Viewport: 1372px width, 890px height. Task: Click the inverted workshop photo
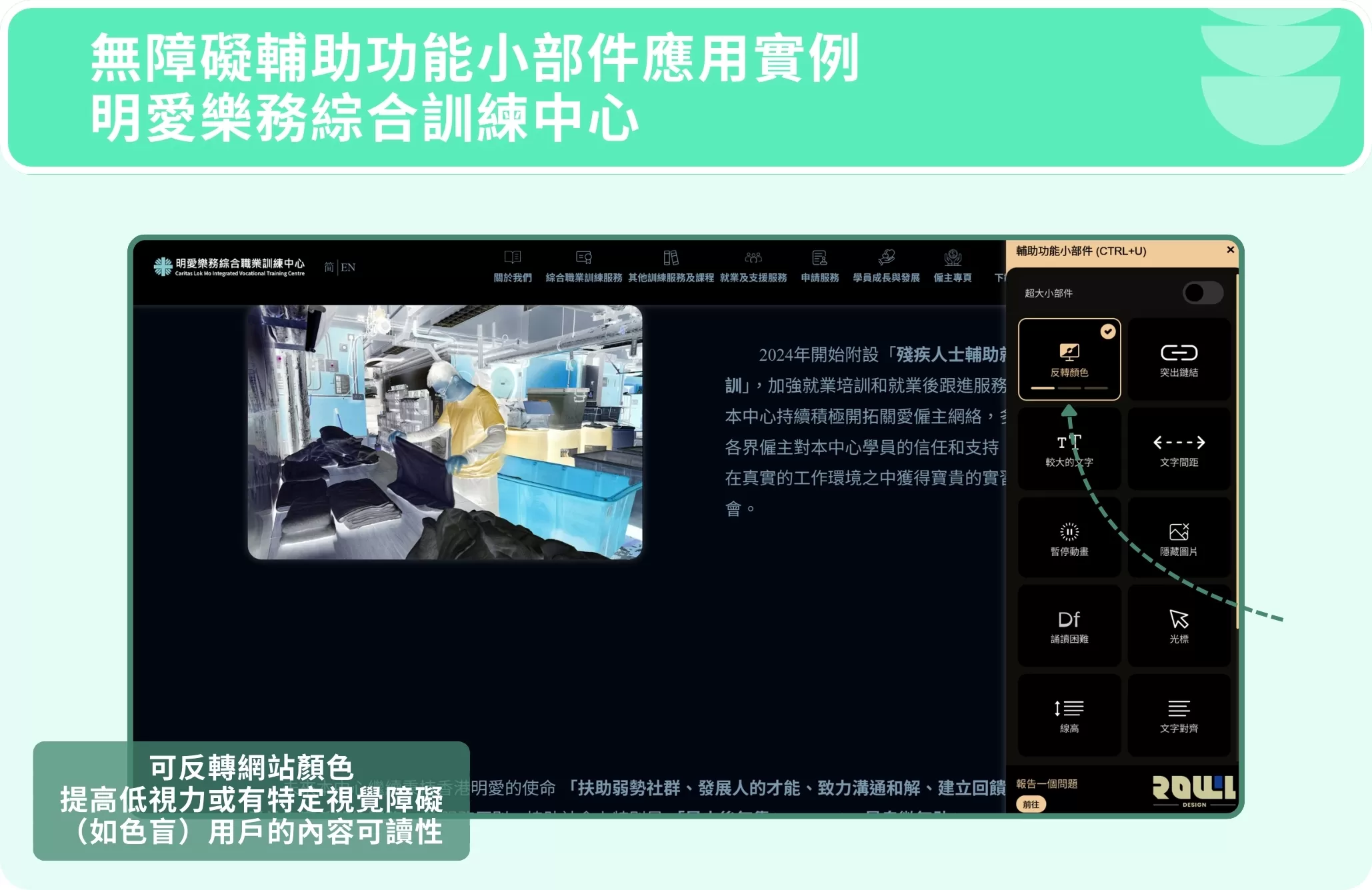[x=445, y=432]
